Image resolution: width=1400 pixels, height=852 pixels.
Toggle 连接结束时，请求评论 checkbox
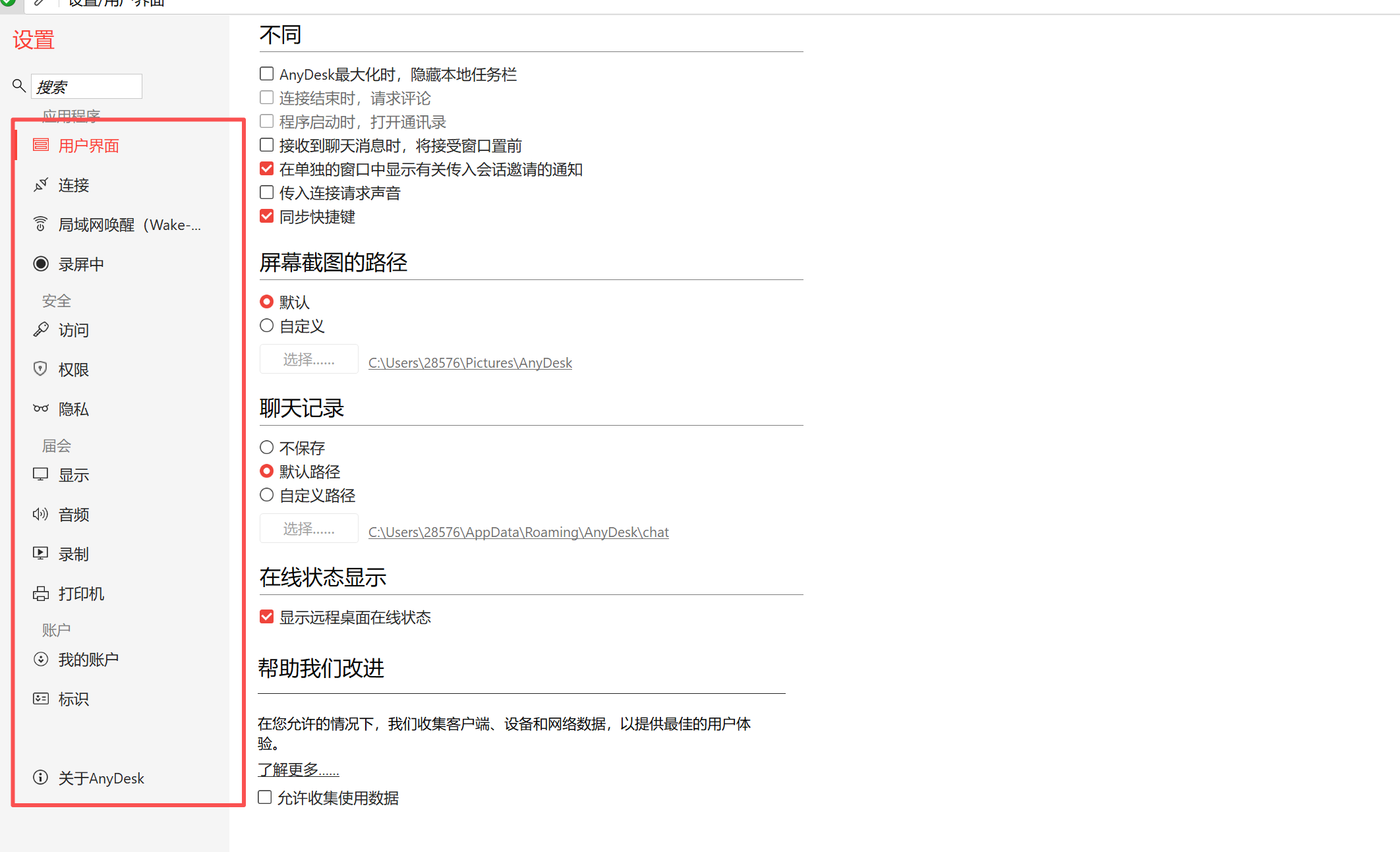pyautogui.click(x=266, y=98)
